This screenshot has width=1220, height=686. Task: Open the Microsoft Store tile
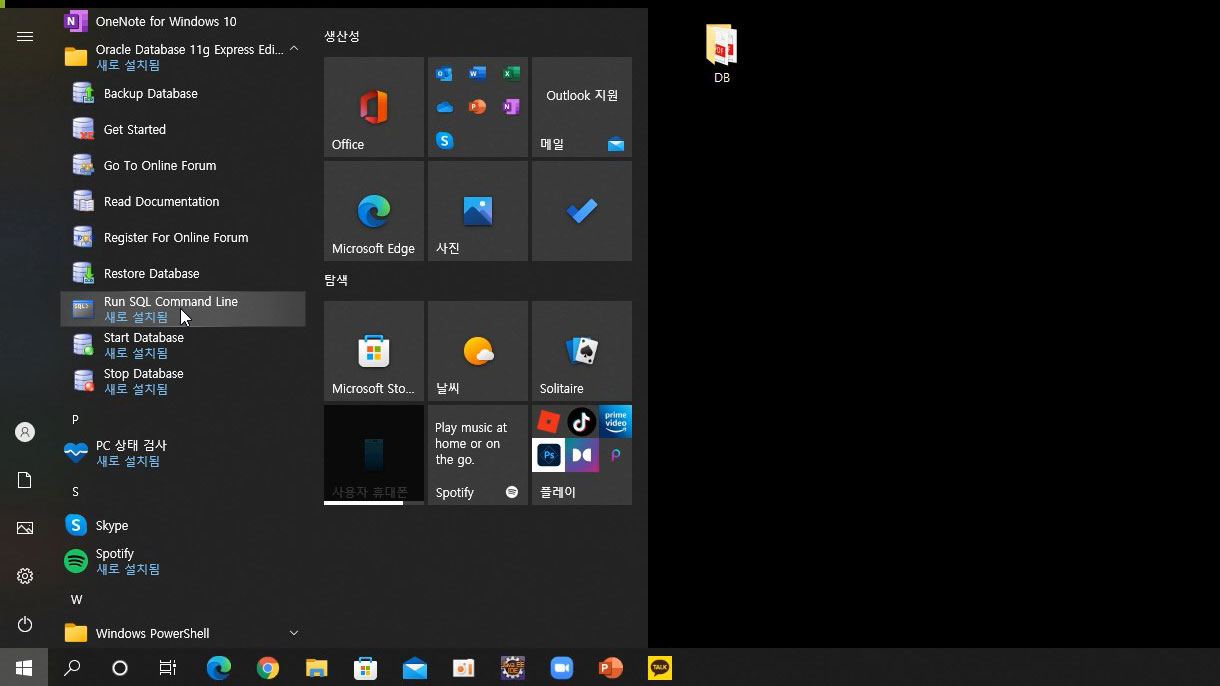(374, 351)
